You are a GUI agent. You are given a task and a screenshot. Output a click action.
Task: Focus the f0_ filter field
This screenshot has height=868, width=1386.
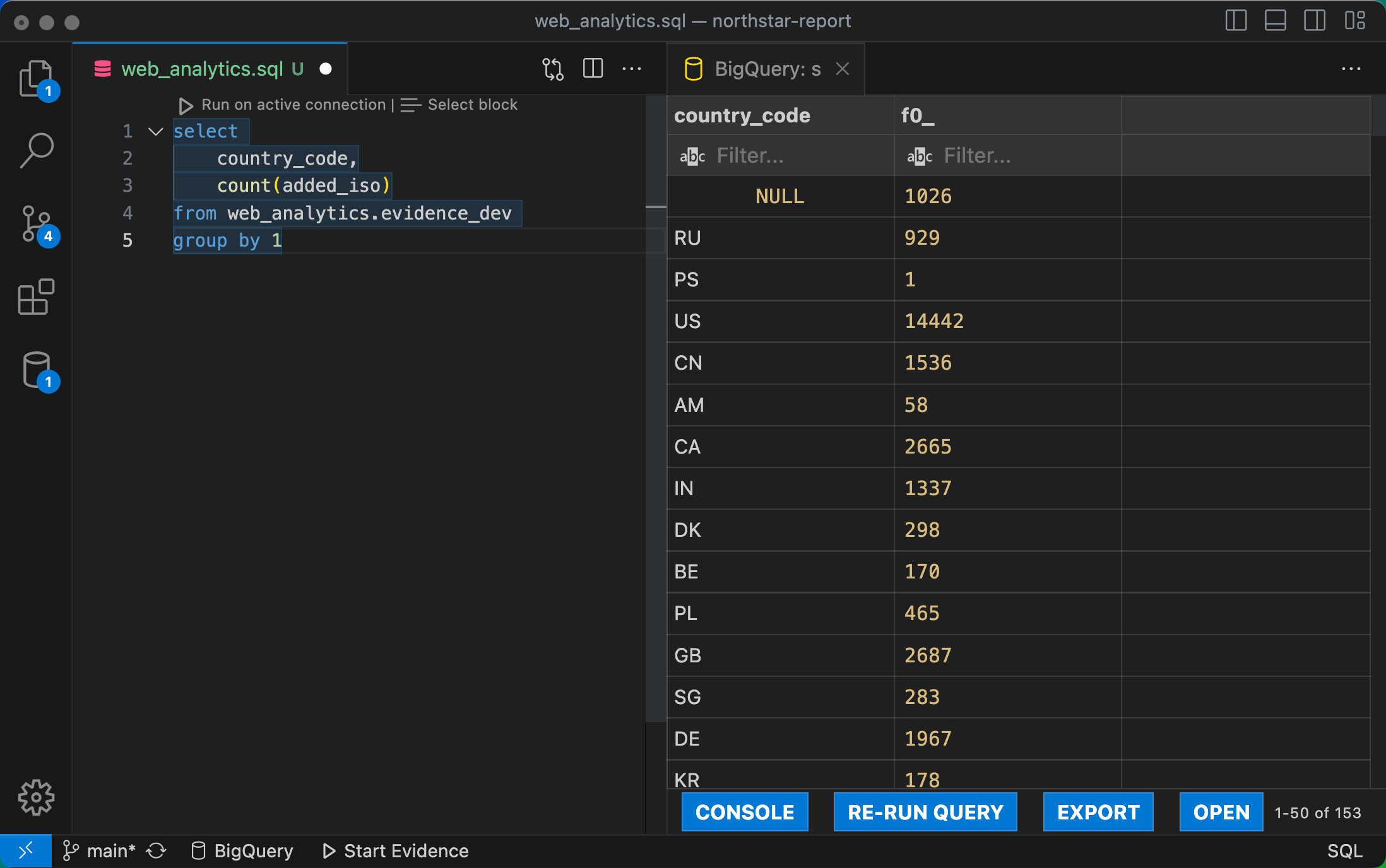pos(1028,156)
